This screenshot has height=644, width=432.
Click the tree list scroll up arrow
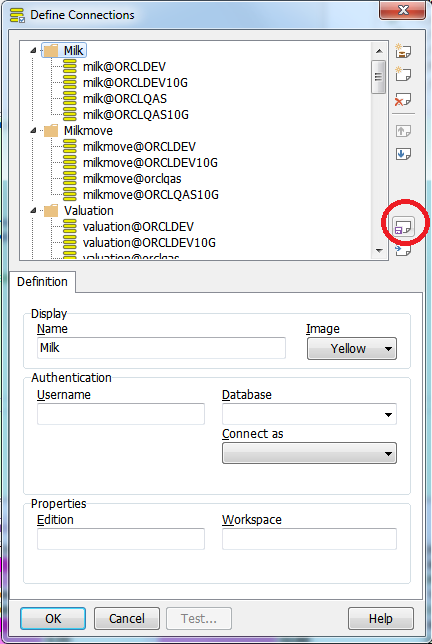coord(379,51)
